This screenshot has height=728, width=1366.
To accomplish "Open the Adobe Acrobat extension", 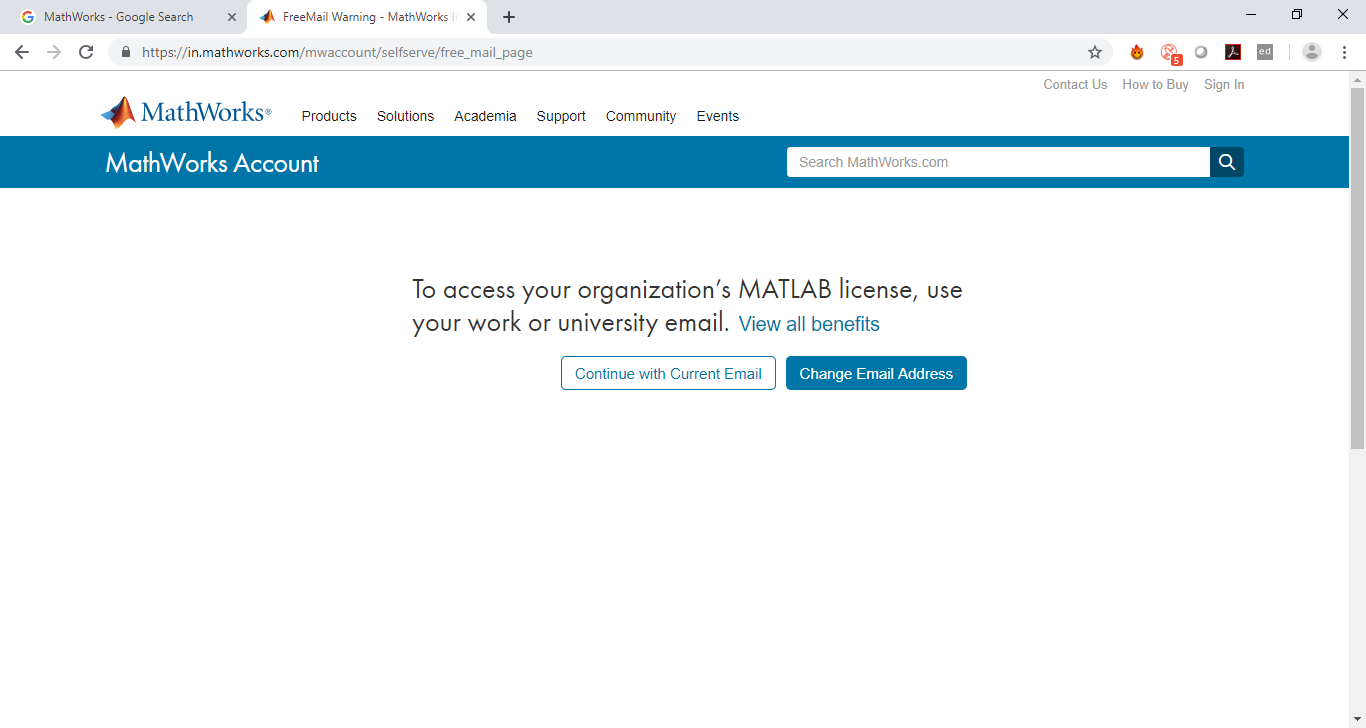I will click(x=1234, y=51).
